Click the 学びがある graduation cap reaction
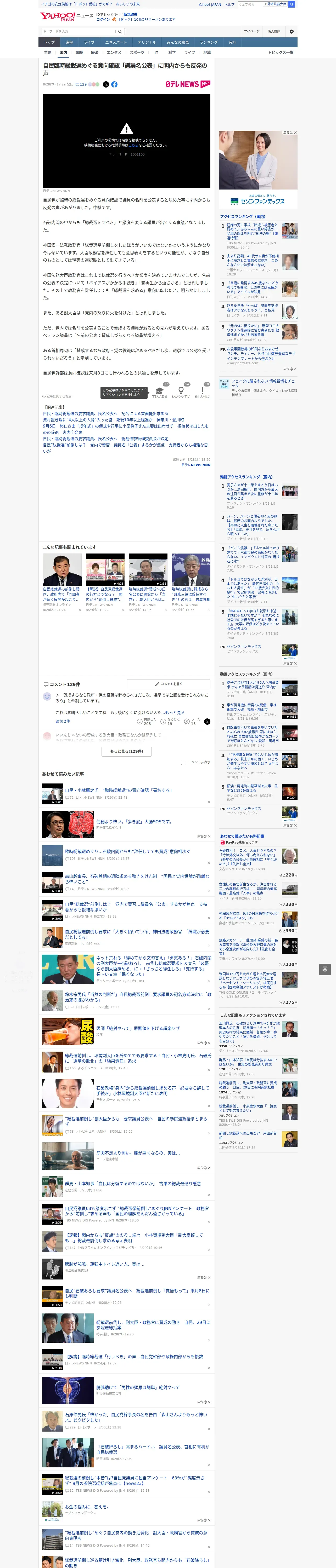336x1568 pixels. (160, 391)
